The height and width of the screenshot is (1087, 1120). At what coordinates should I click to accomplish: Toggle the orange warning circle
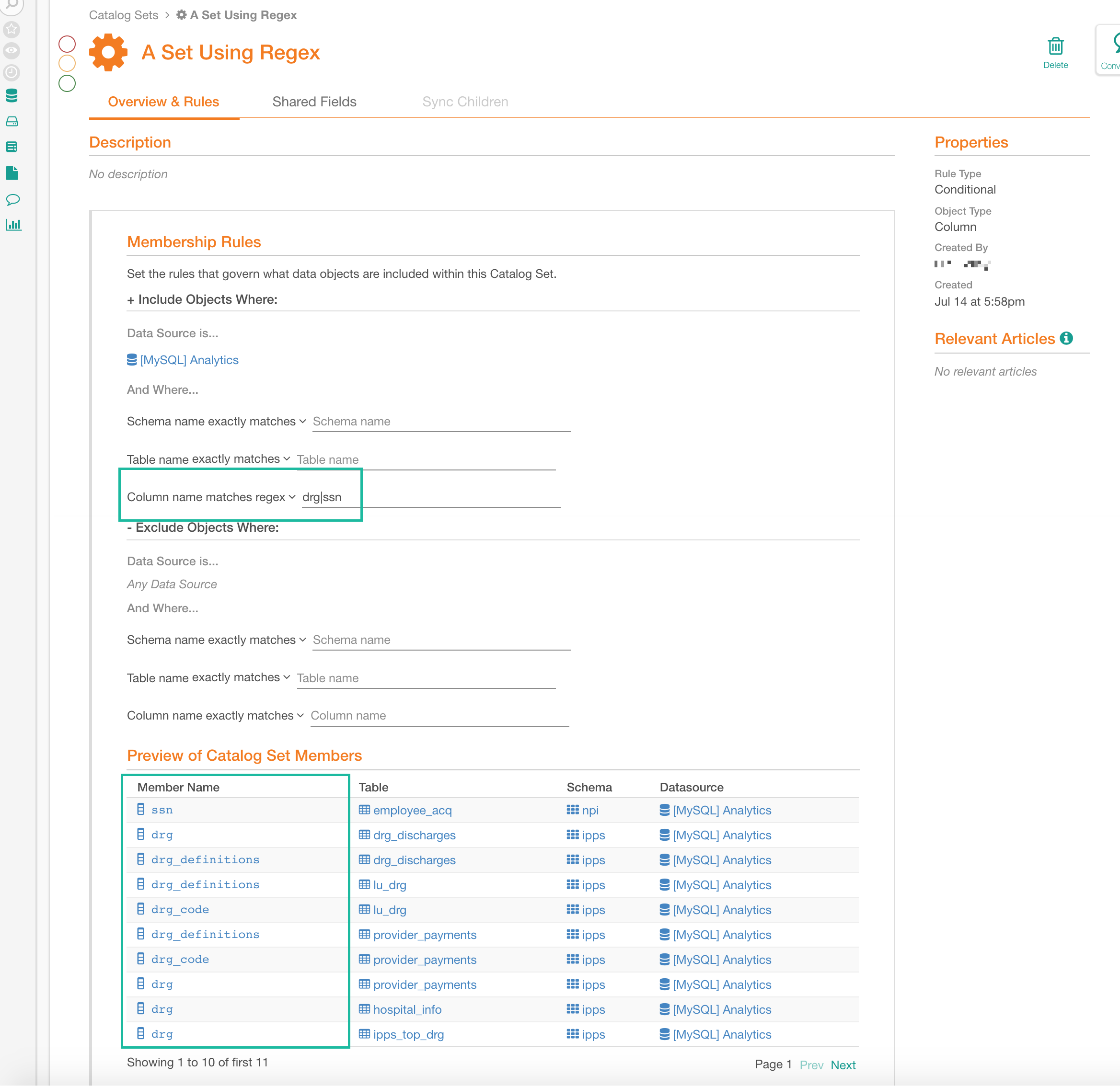click(67, 63)
